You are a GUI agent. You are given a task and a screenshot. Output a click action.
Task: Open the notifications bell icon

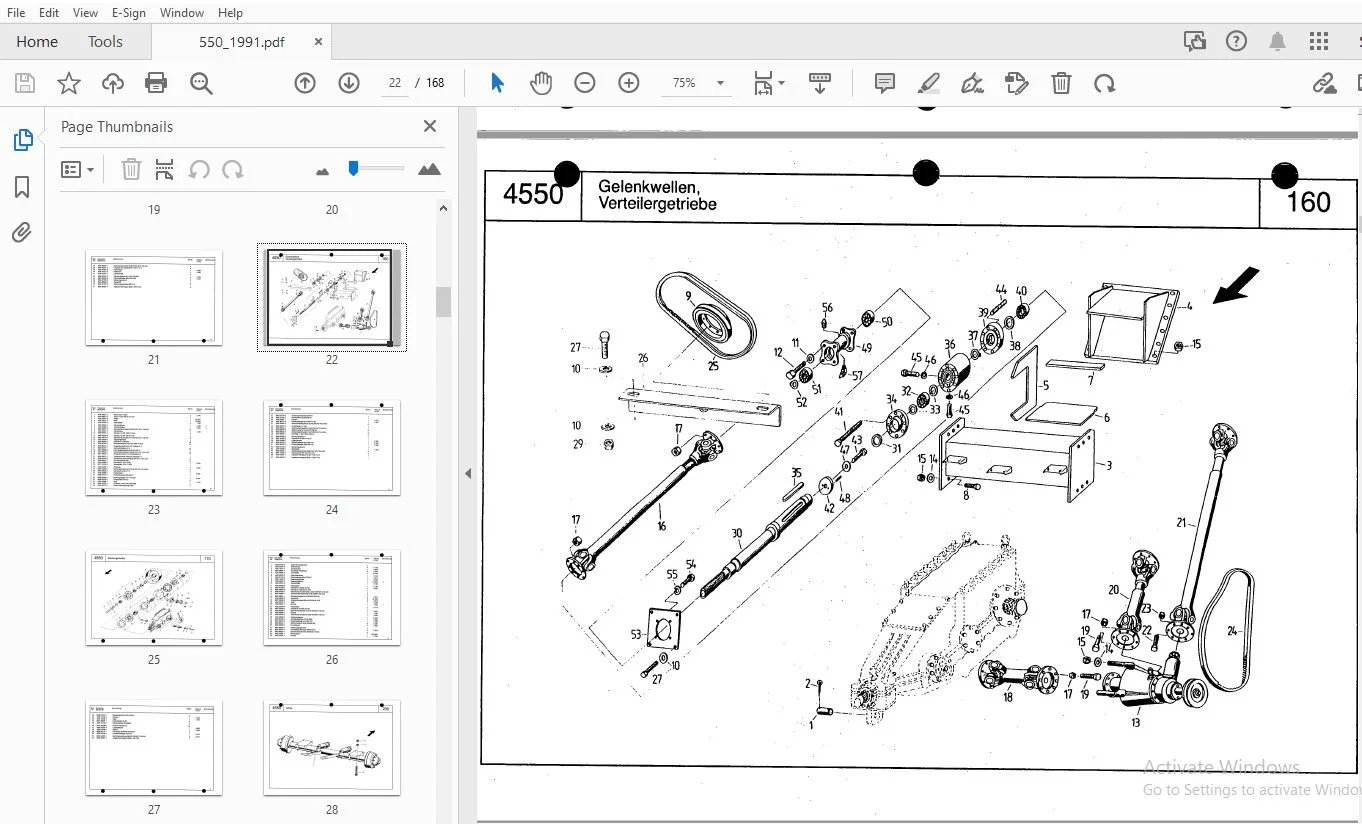(x=1278, y=41)
